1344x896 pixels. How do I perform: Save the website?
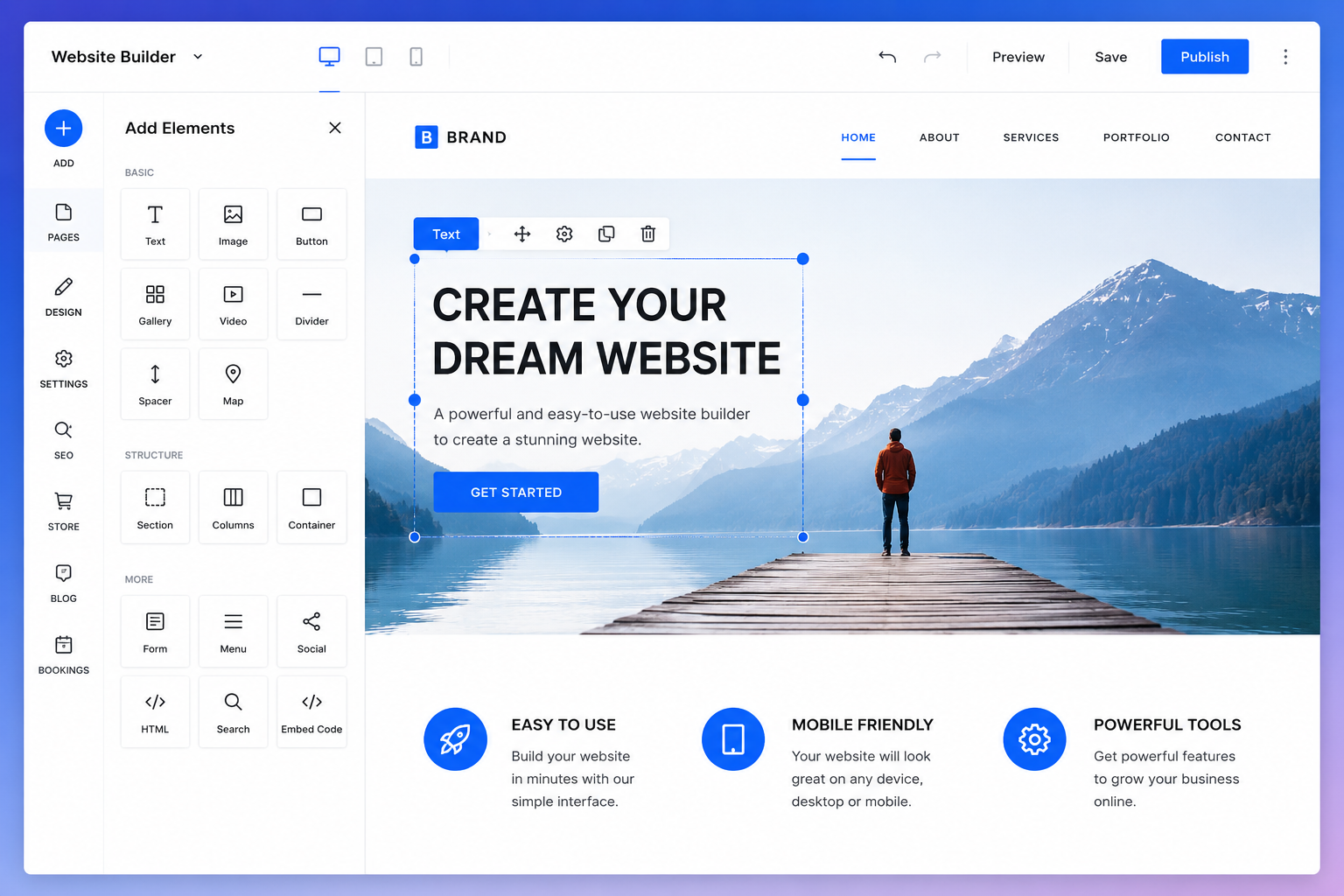[1111, 57]
